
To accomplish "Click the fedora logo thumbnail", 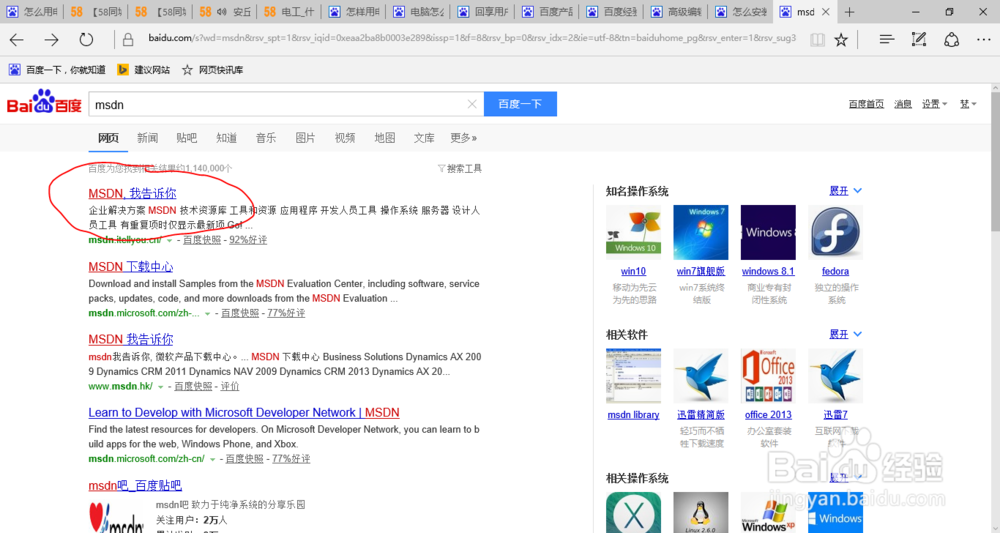I will click(835, 232).
